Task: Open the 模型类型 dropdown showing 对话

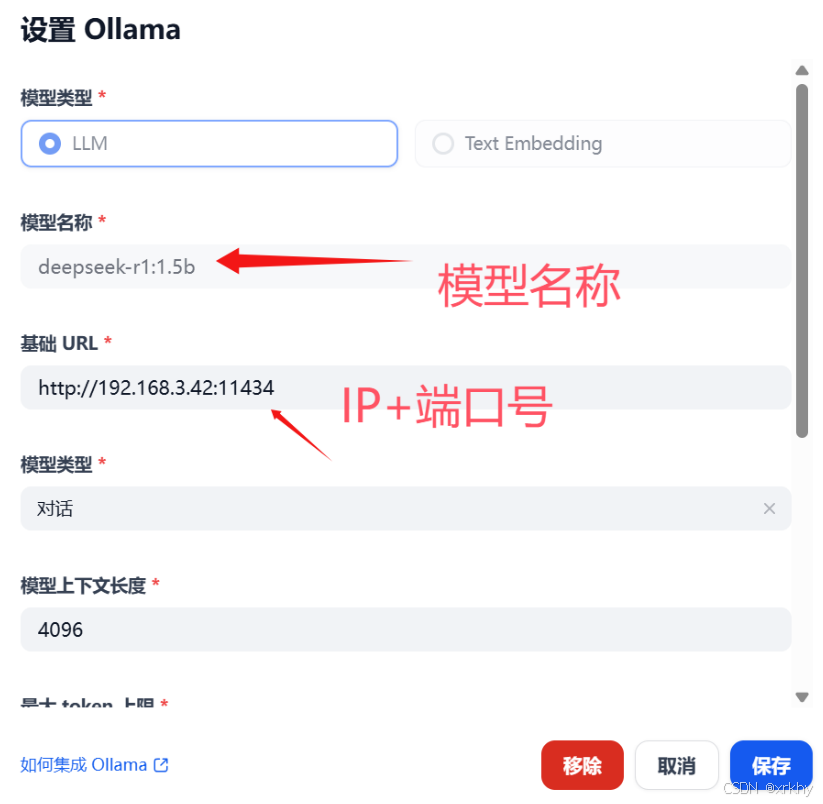Action: 406,509
